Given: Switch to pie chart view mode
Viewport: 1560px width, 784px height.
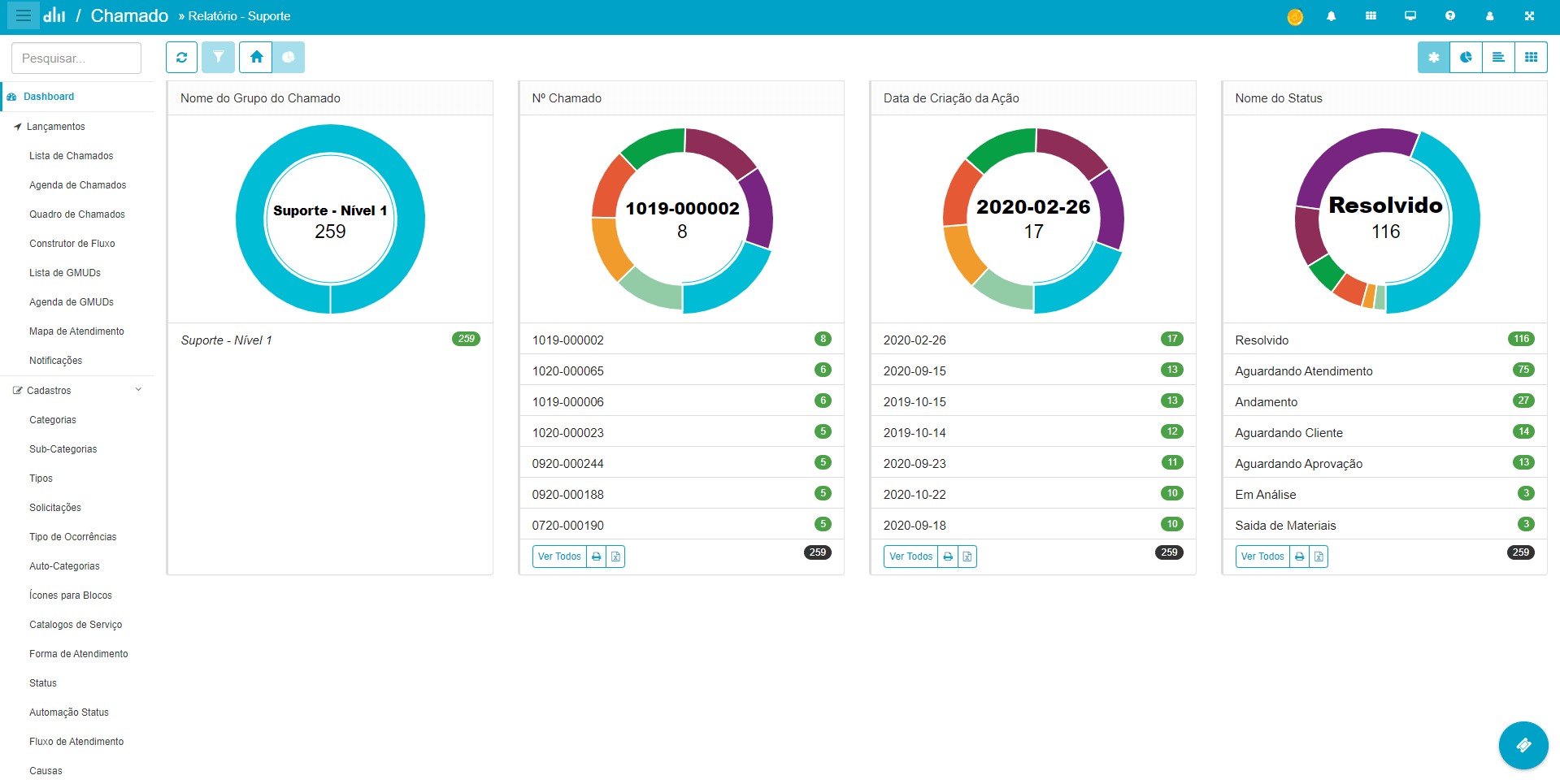Looking at the screenshot, I should coord(1466,58).
